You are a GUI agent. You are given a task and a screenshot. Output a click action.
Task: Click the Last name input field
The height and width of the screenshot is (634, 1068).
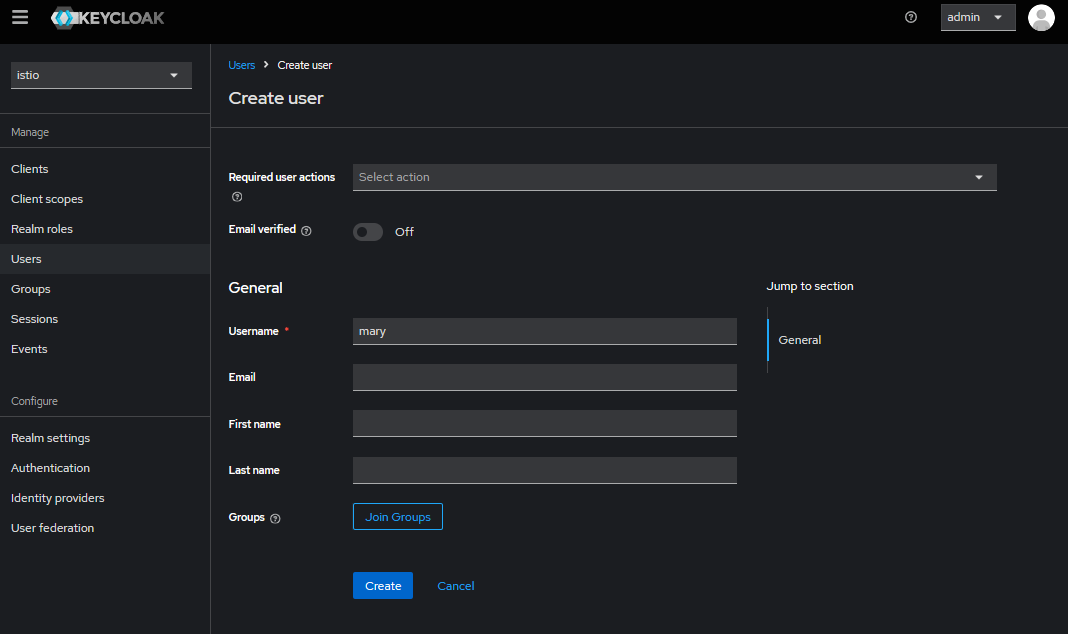[545, 471]
